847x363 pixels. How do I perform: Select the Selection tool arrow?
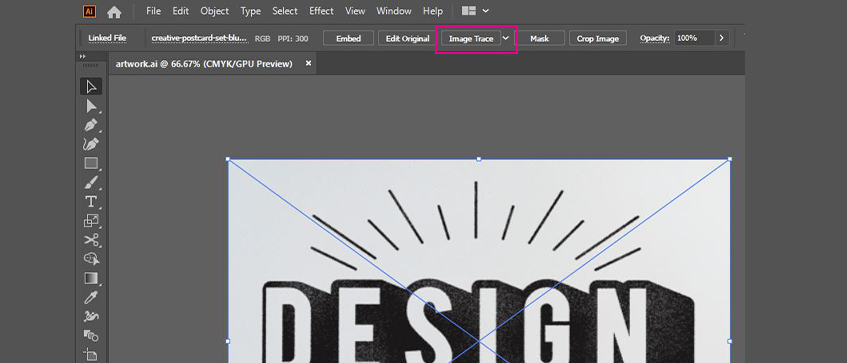tap(91, 86)
